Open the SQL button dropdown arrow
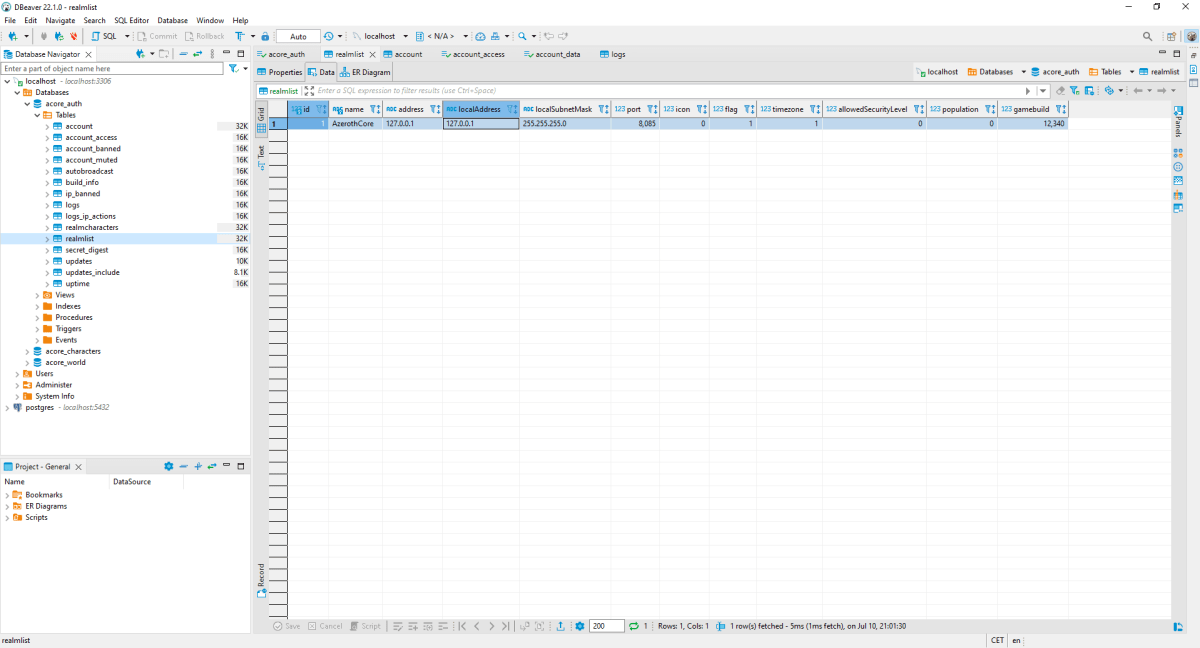 tap(127, 36)
